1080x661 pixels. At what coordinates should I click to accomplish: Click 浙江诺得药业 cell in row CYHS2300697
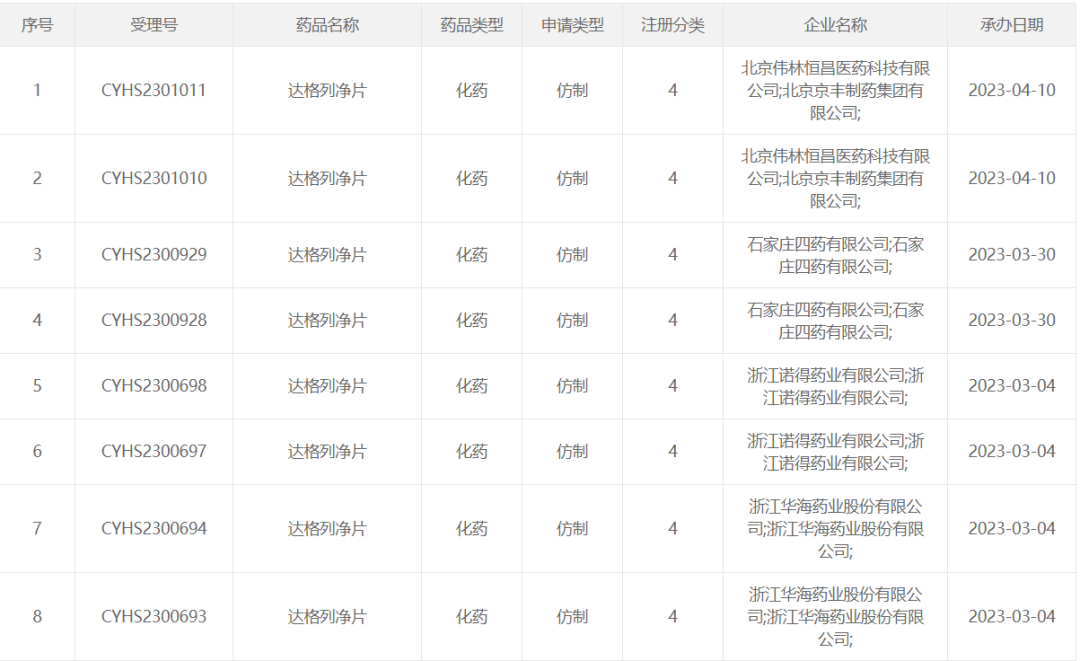point(835,451)
